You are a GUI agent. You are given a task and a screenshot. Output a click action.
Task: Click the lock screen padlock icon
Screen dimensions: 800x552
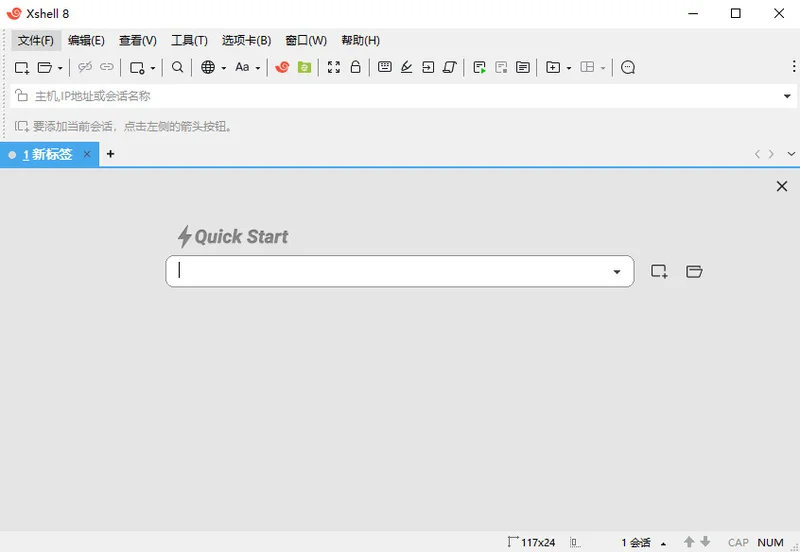point(356,67)
